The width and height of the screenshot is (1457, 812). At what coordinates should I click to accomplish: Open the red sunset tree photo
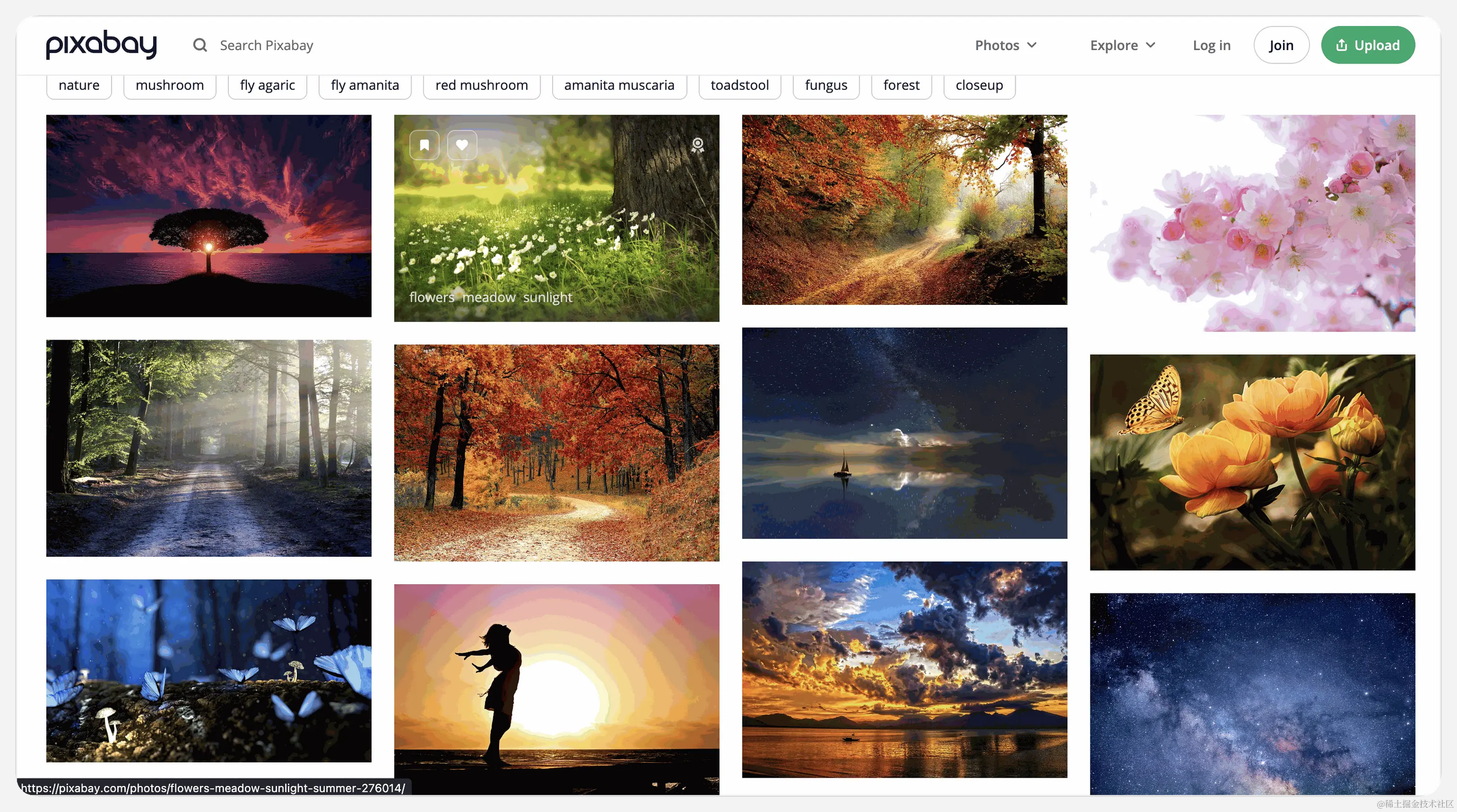(x=209, y=215)
